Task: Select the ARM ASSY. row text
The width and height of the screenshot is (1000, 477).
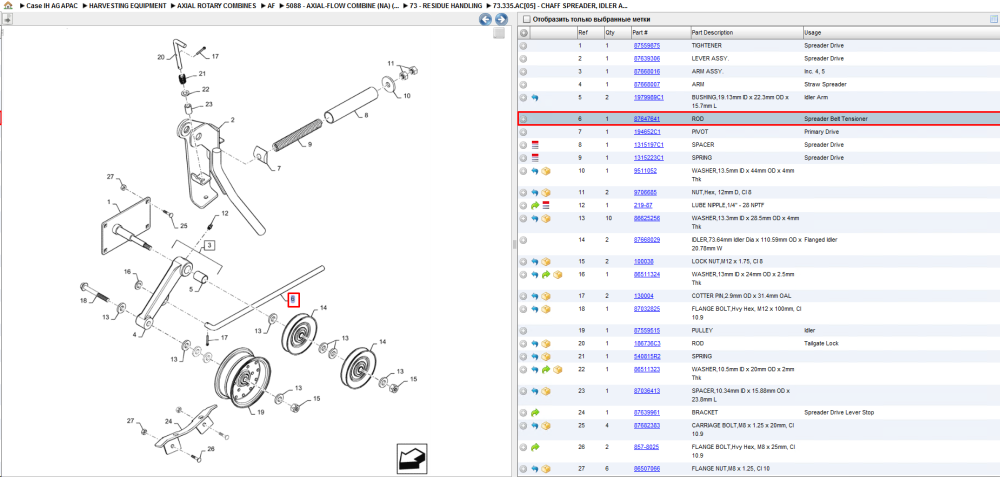Action: click(x=708, y=71)
